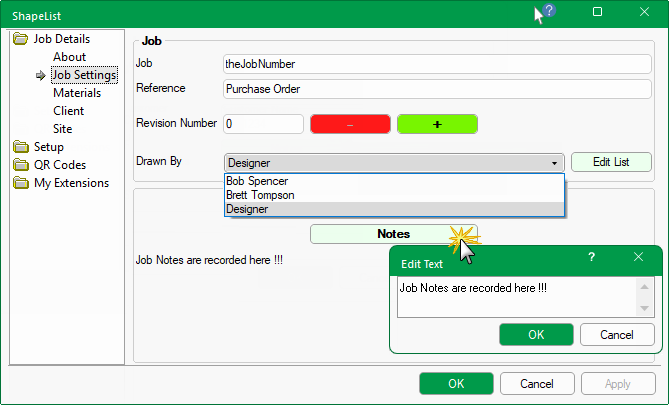Click the Edit Text scrollbar down arrow
This screenshot has height=405, width=669.
[644, 308]
